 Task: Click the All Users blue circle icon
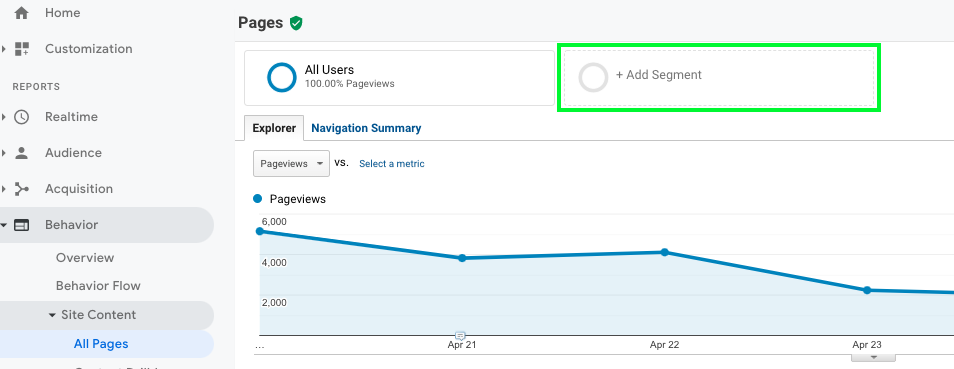point(282,77)
